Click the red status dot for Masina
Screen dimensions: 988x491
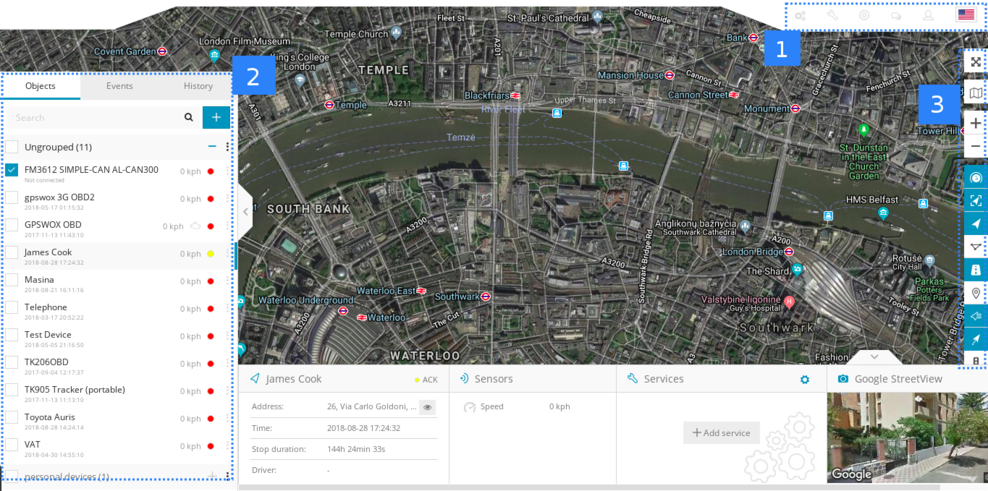[x=210, y=282]
